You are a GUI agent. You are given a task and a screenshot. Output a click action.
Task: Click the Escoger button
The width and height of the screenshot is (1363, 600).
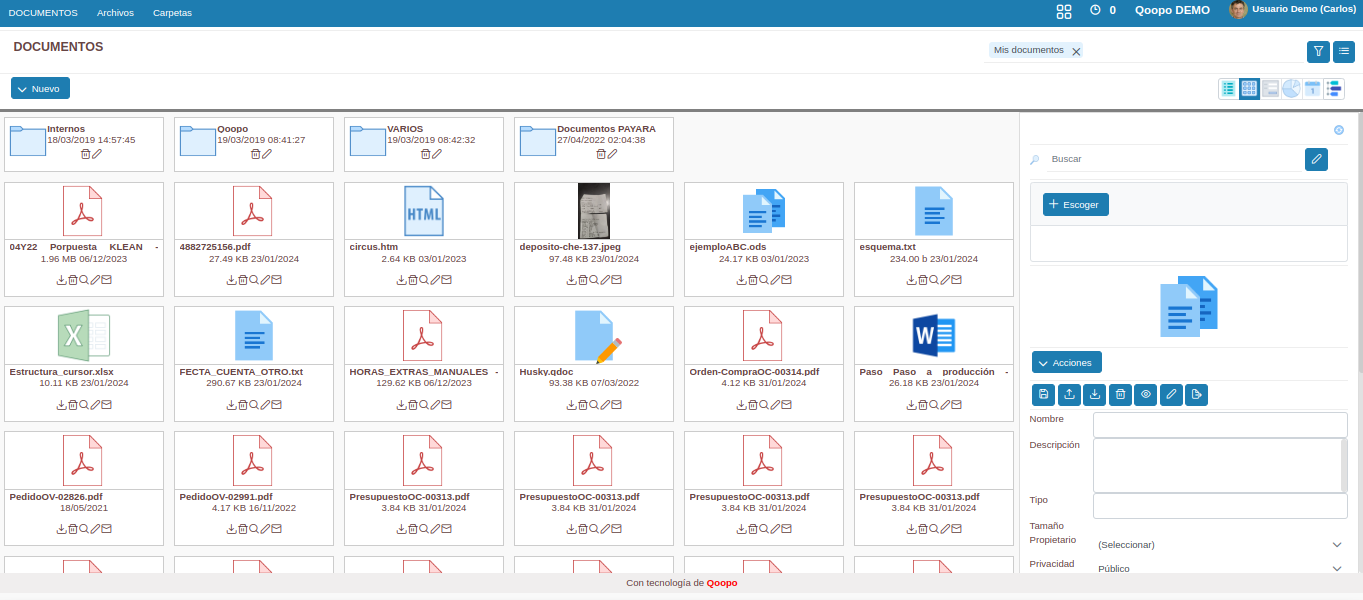[x=1075, y=204]
